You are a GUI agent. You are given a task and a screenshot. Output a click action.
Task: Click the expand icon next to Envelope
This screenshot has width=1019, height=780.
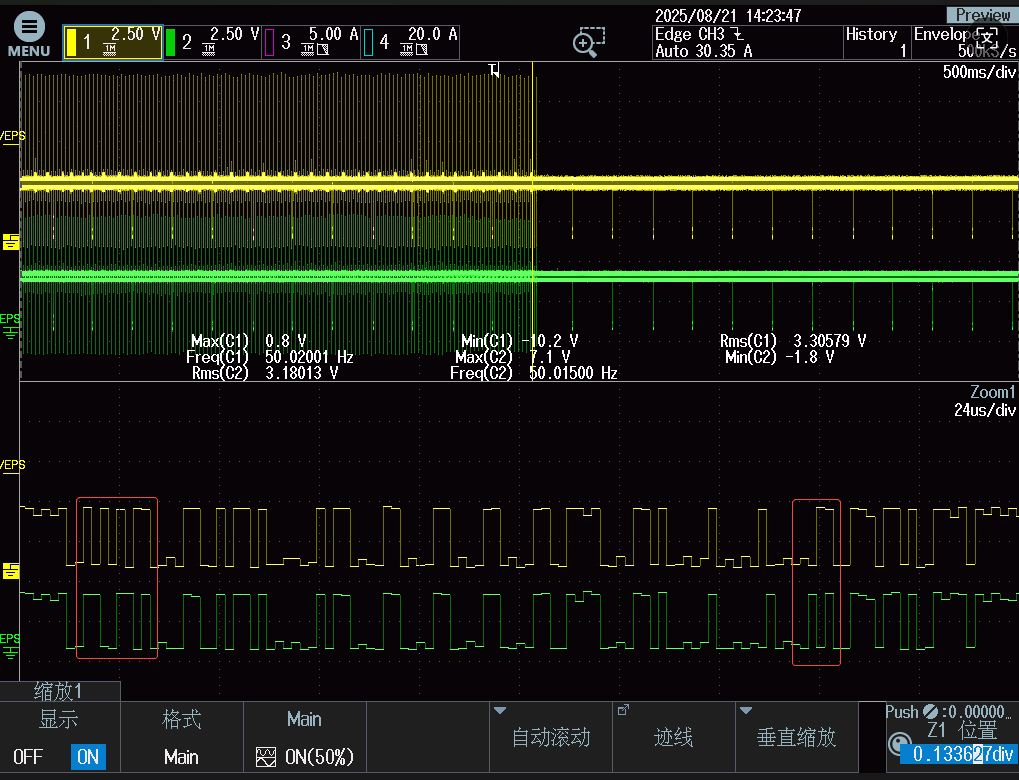[987, 36]
